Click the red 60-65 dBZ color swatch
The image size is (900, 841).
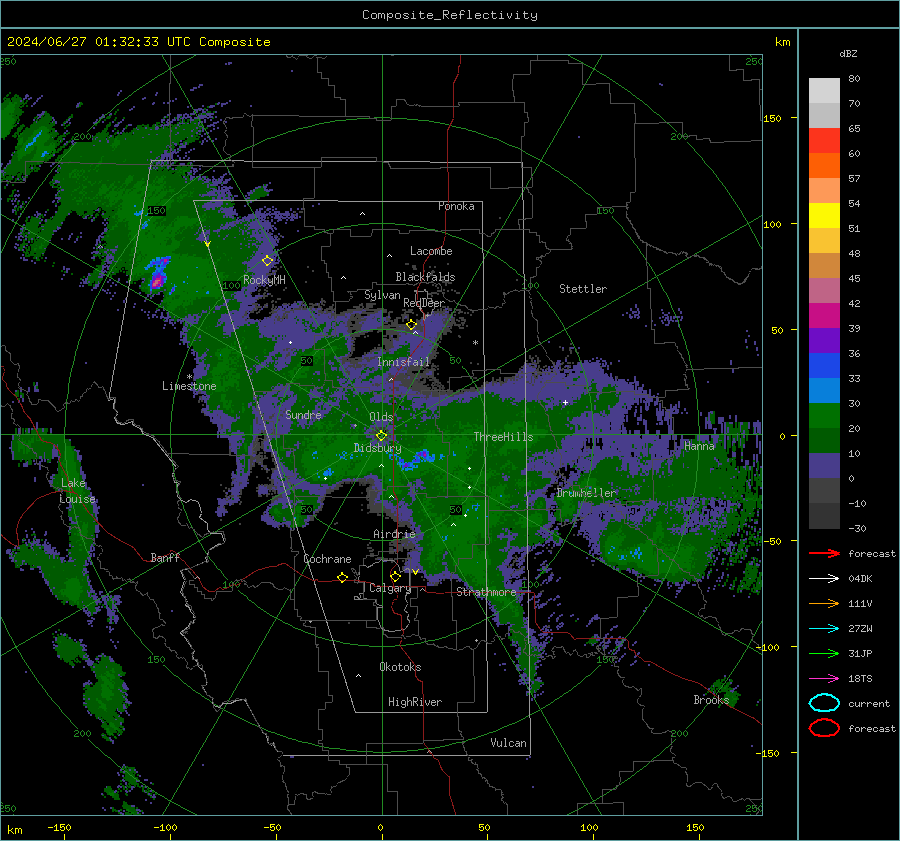tap(824, 141)
